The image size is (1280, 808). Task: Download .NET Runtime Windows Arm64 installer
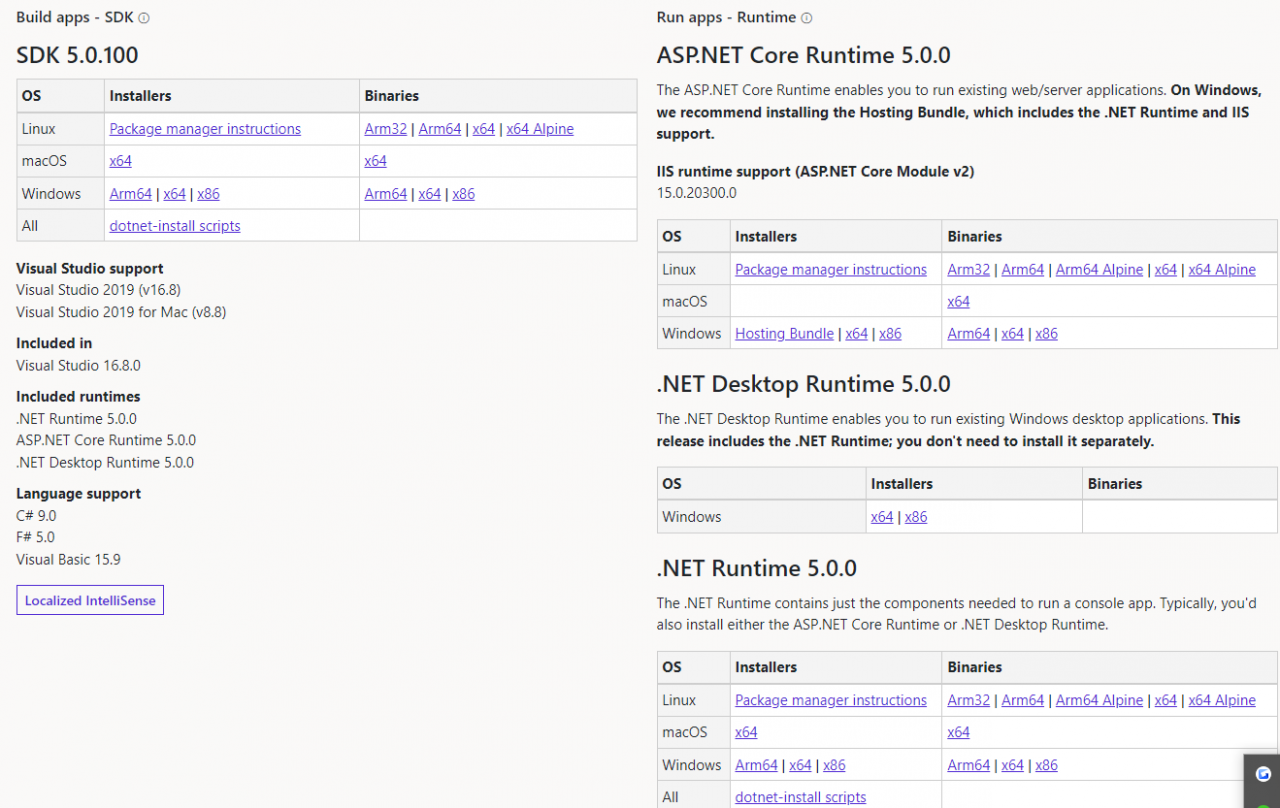(757, 765)
